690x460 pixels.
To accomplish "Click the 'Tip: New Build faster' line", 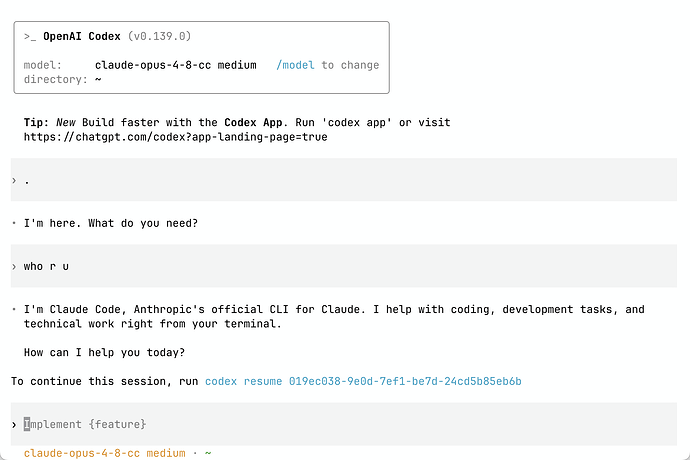I will point(237,122).
